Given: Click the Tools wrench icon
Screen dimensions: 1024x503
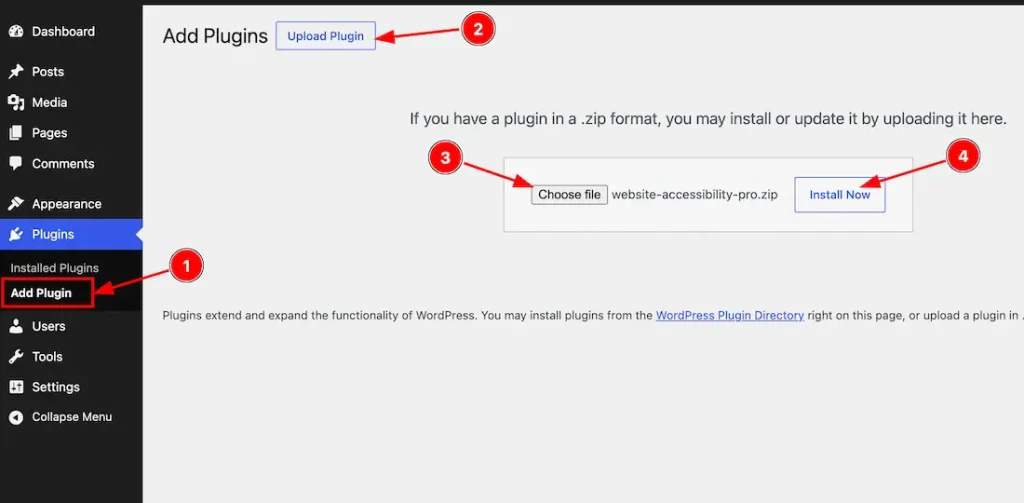Looking at the screenshot, I should click(x=16, y=357).
